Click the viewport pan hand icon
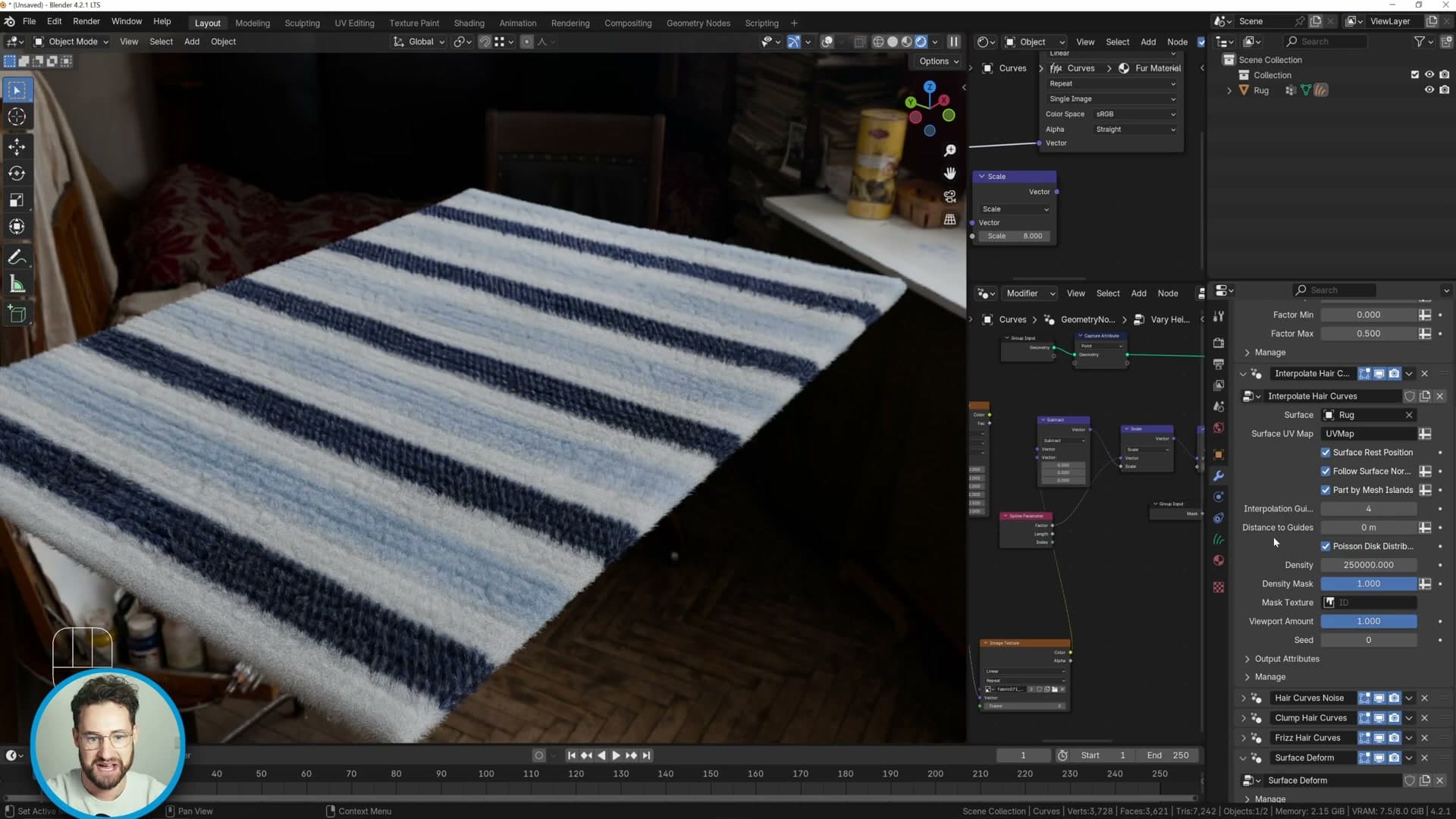This screenshot has height=819, width=1456. [x=949, y=174]
